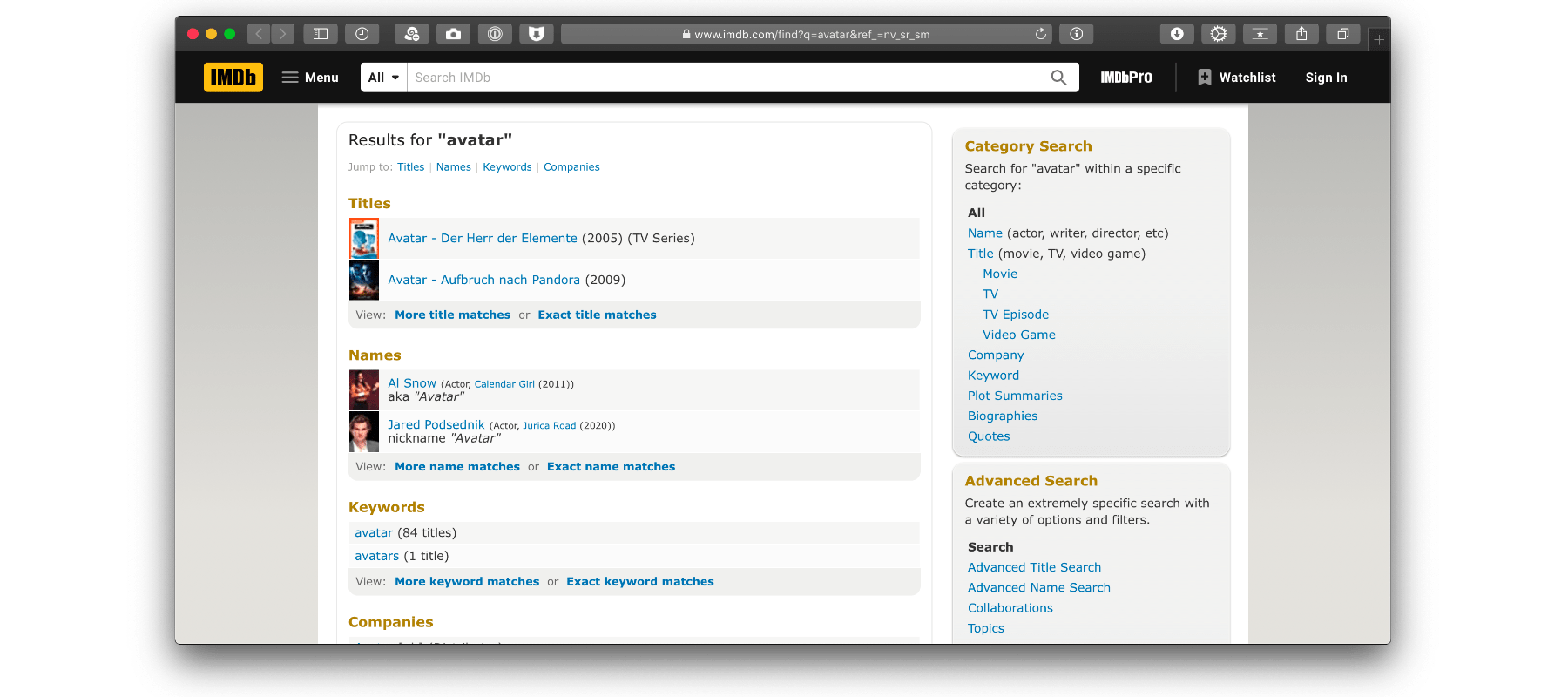Filter search to TV
1568x697 pixels.
pyautogui.click(x=990, y=294)
